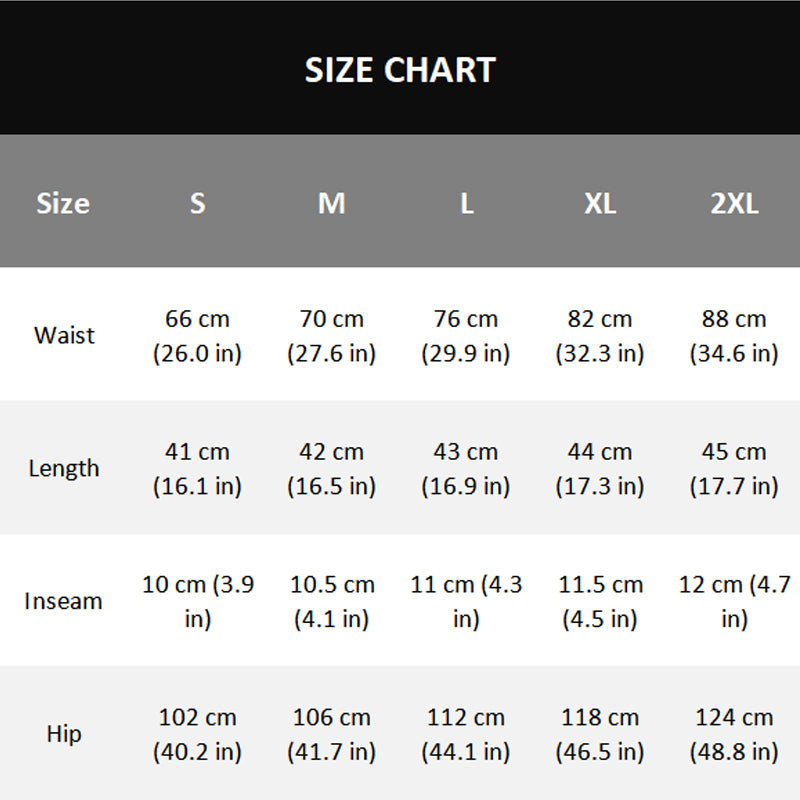
Task: Click the 44 cm length cell
Action: click(600, 468)
